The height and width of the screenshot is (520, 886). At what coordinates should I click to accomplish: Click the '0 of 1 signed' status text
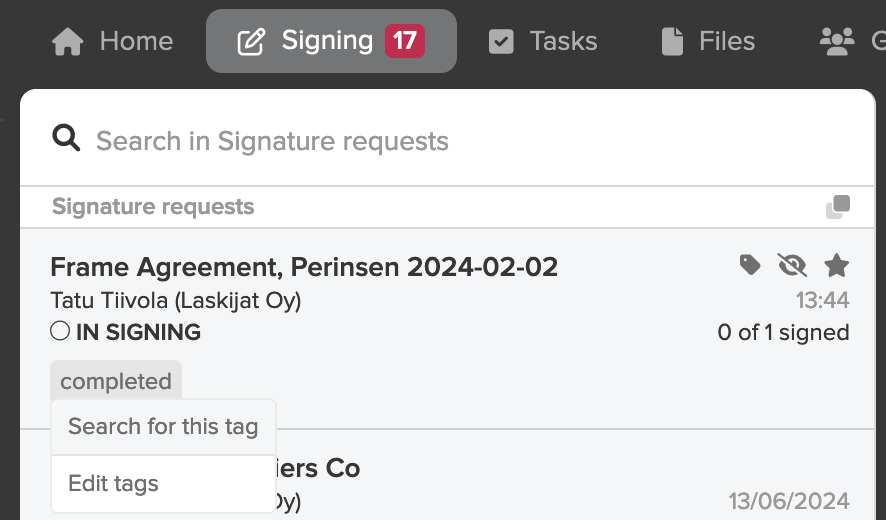click(783, 332)
